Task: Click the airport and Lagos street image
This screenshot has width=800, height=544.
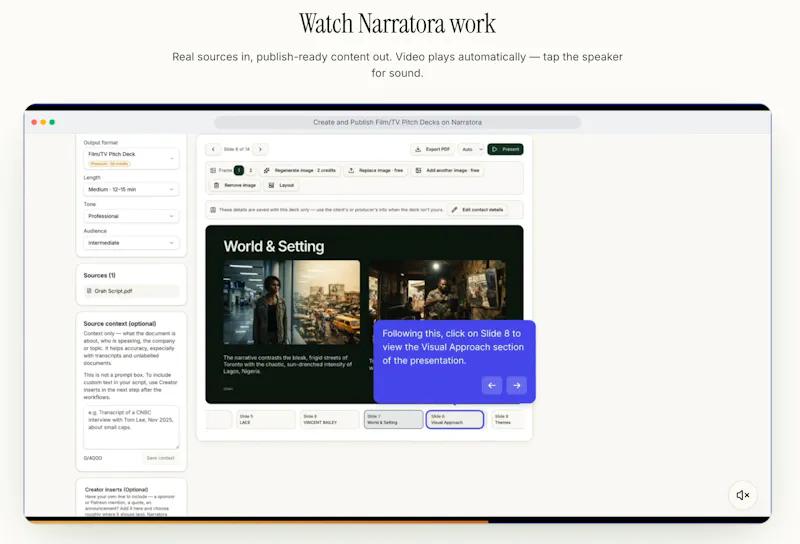Action: coord(291,302)
